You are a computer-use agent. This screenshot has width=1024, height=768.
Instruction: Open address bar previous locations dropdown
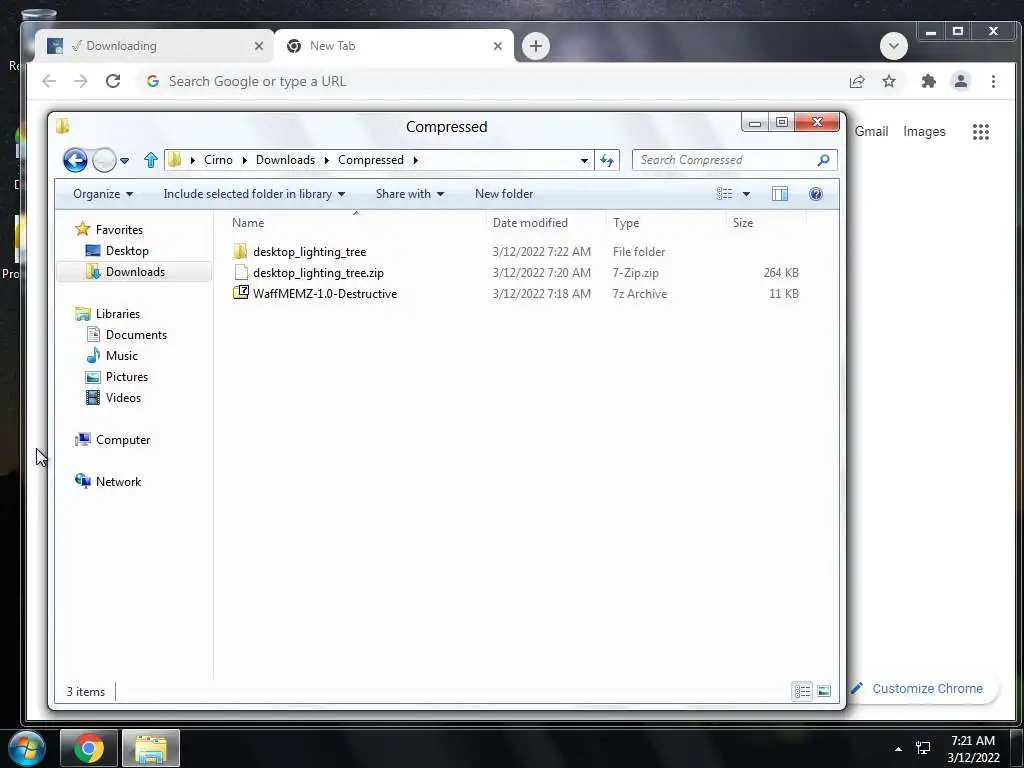(584, 161)
